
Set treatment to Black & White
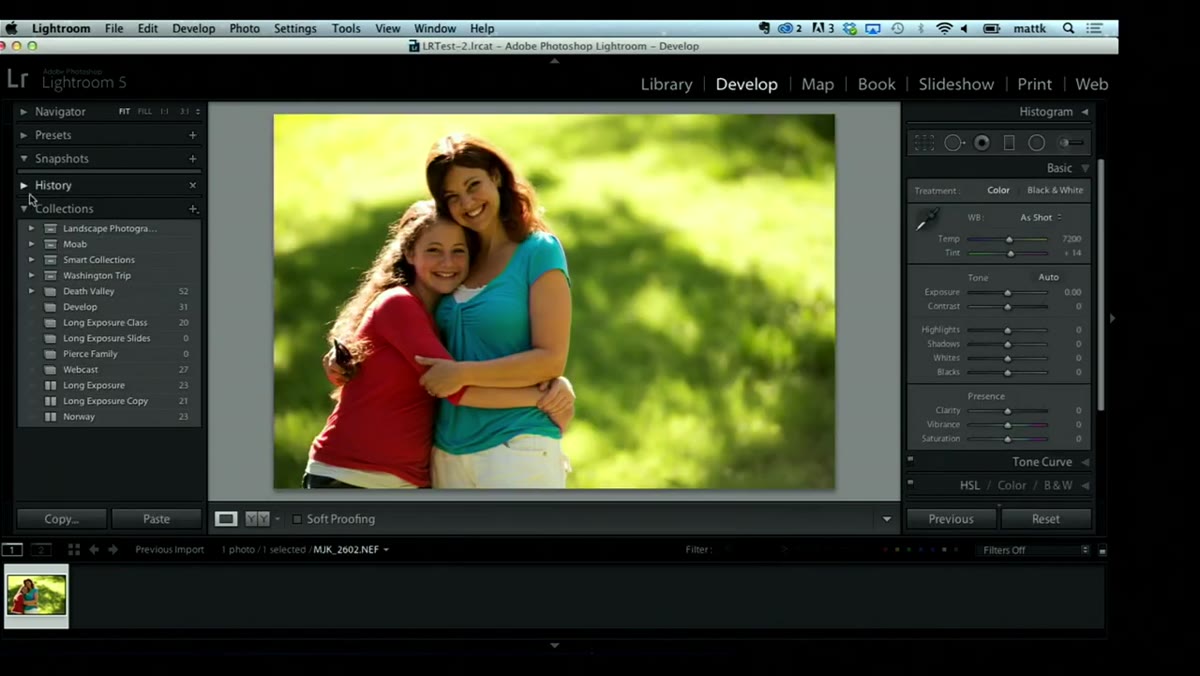click(1055, 190)
